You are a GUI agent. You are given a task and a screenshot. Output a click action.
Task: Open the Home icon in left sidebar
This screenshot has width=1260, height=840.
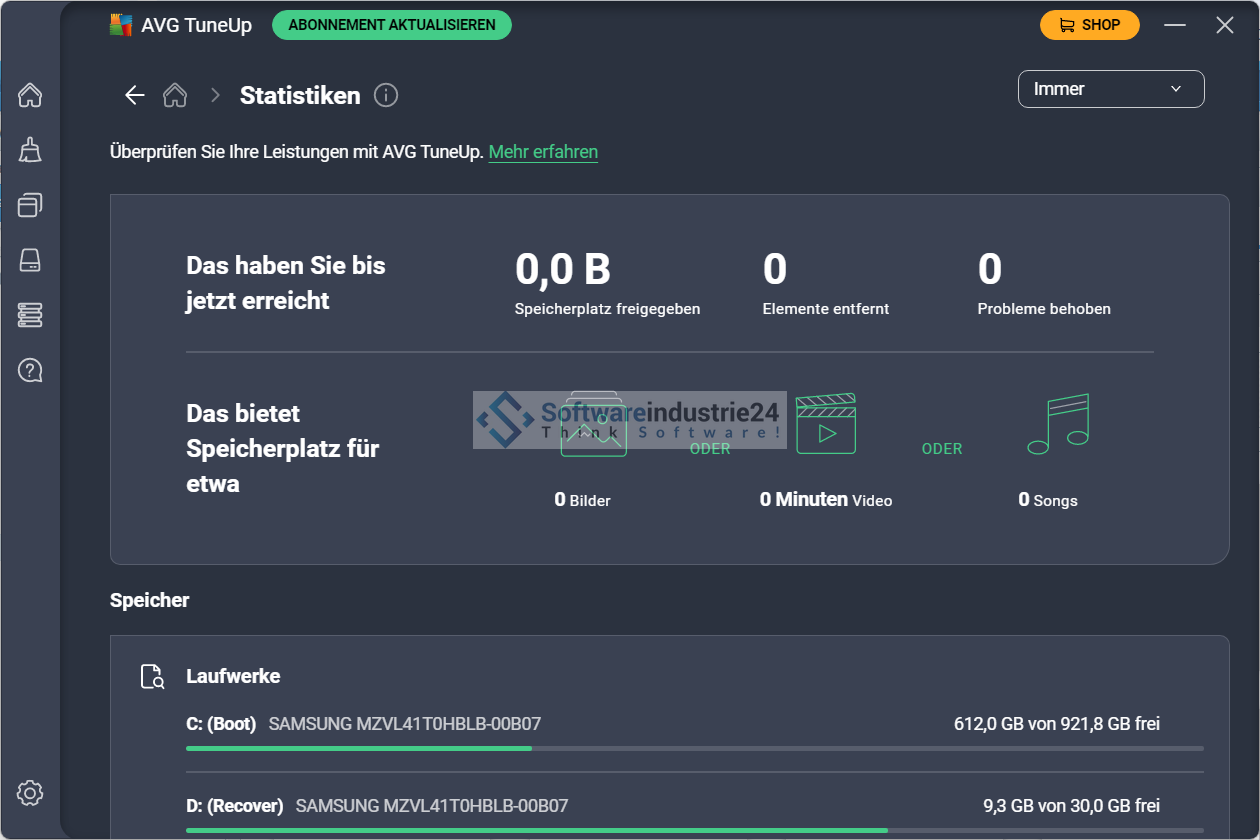[30, 96]
